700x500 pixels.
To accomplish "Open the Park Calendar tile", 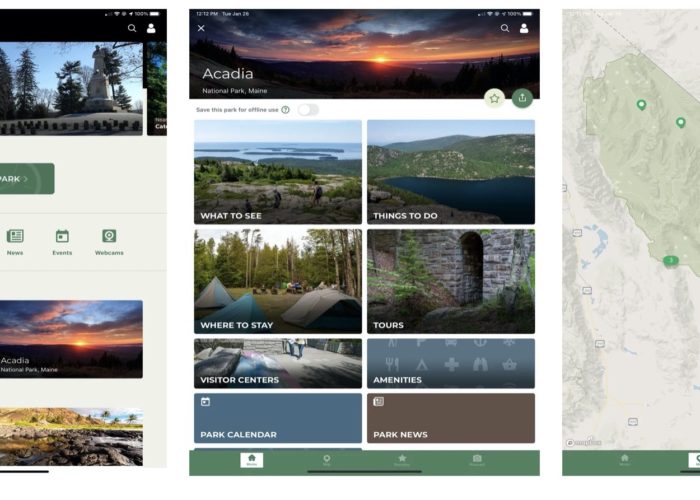I will pyautogui.click(x=278, y=418).
